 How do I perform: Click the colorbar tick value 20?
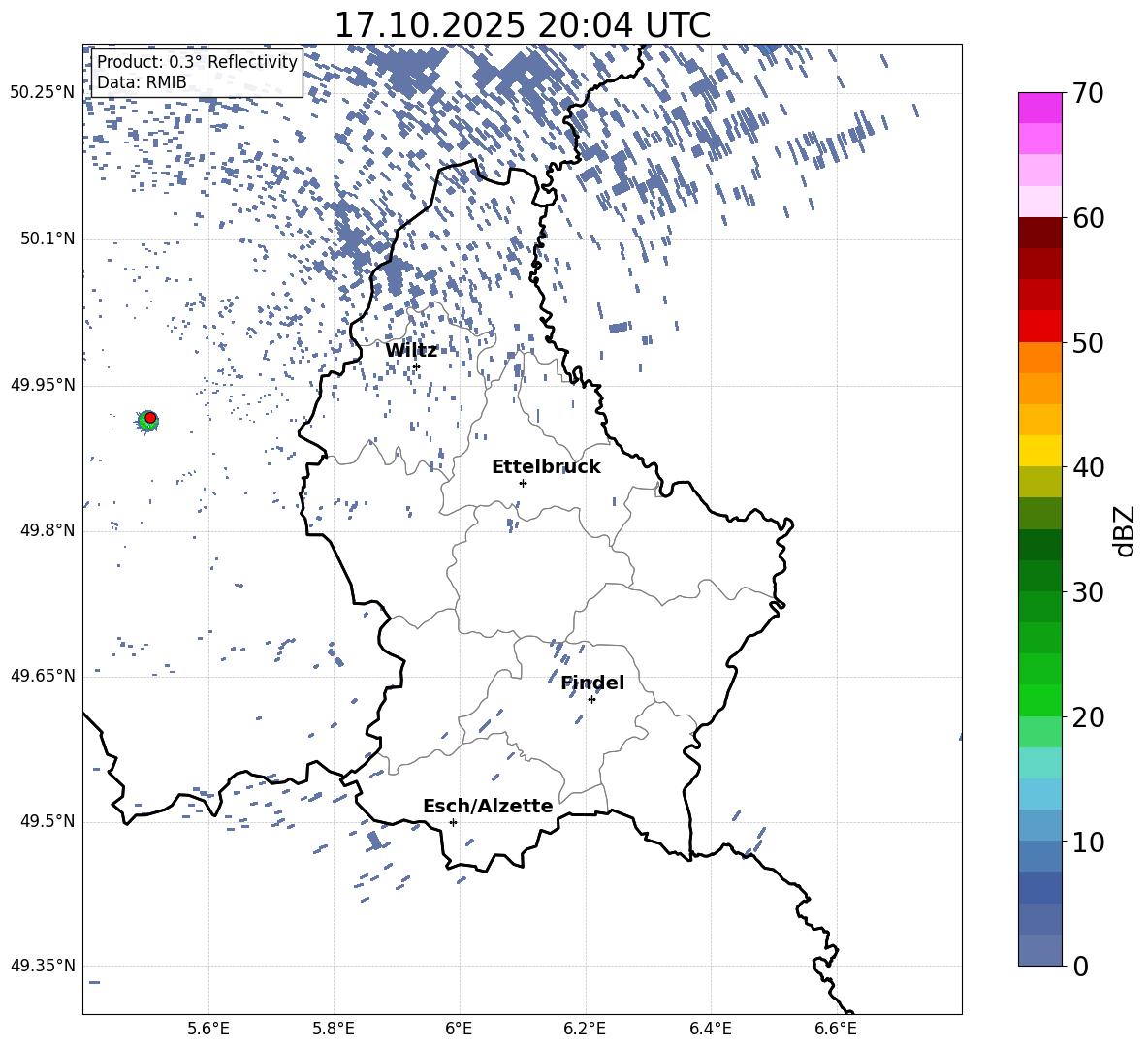pyautogui.click(x=1088, y=717)
